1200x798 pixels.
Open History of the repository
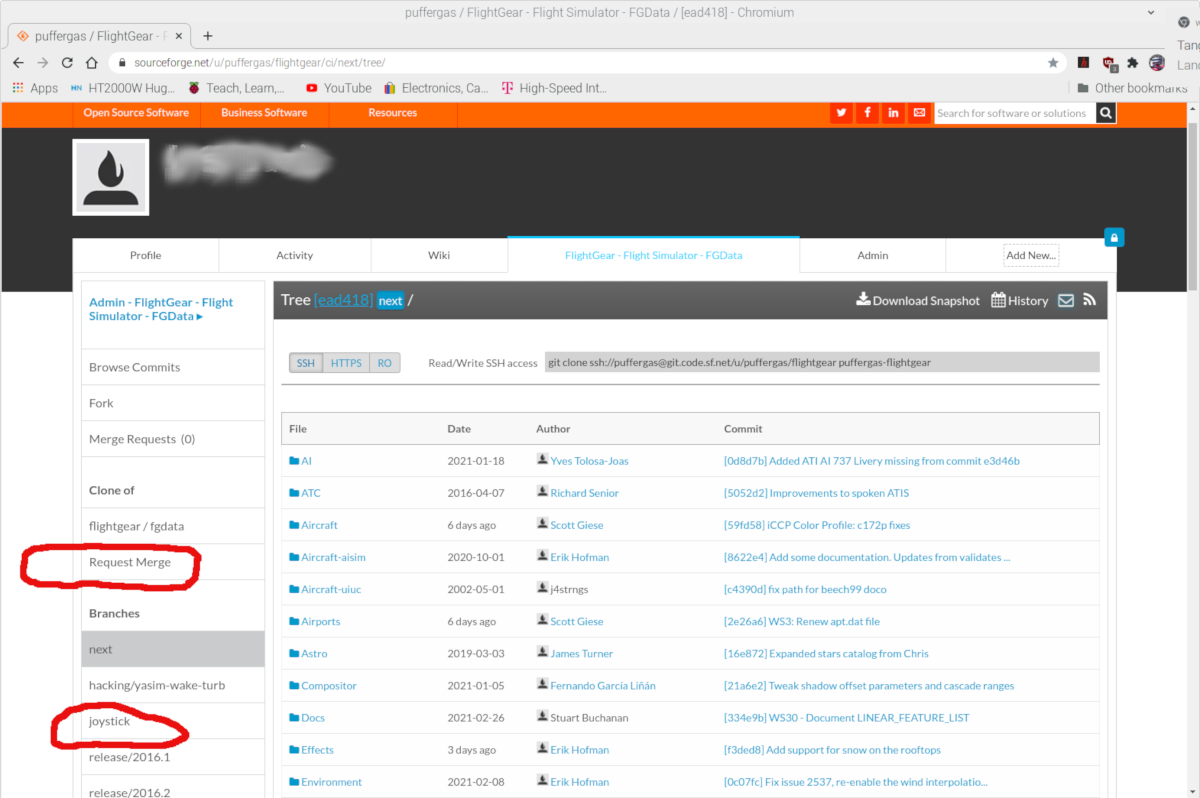(1019, 300)
